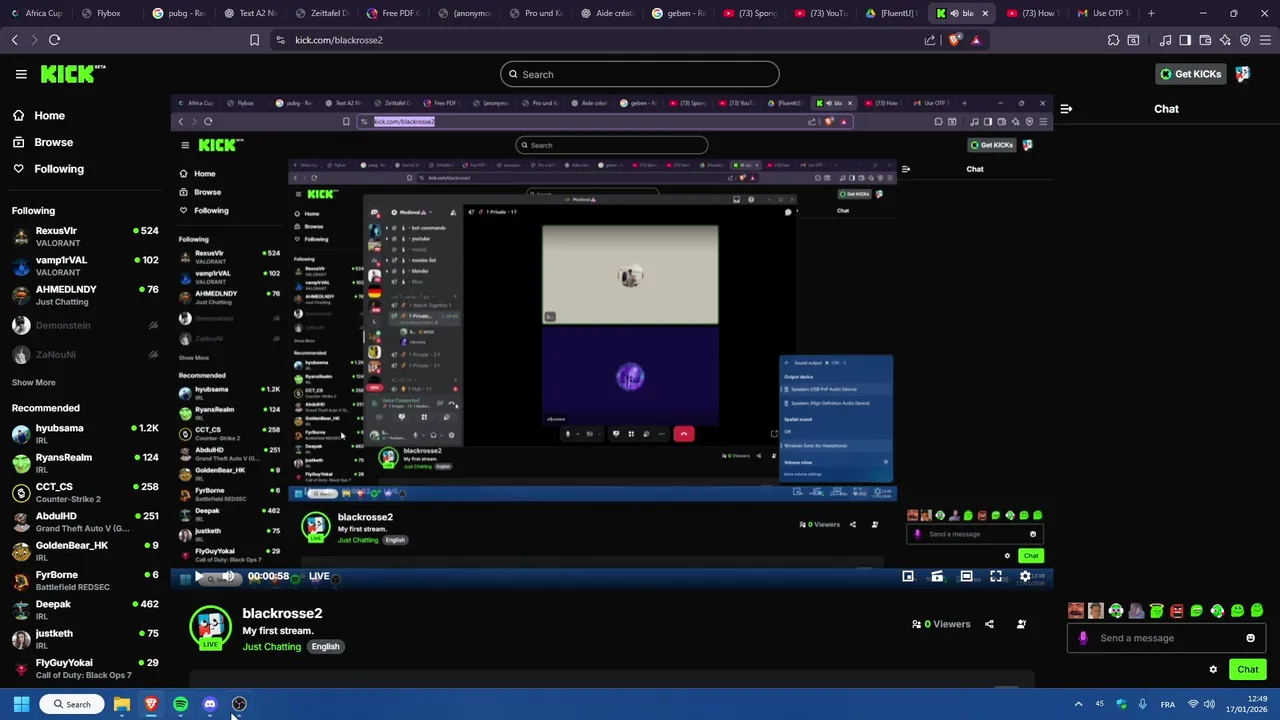
Task: Open GoldenBear_HK recommended channel
Action: pos(85,551)
